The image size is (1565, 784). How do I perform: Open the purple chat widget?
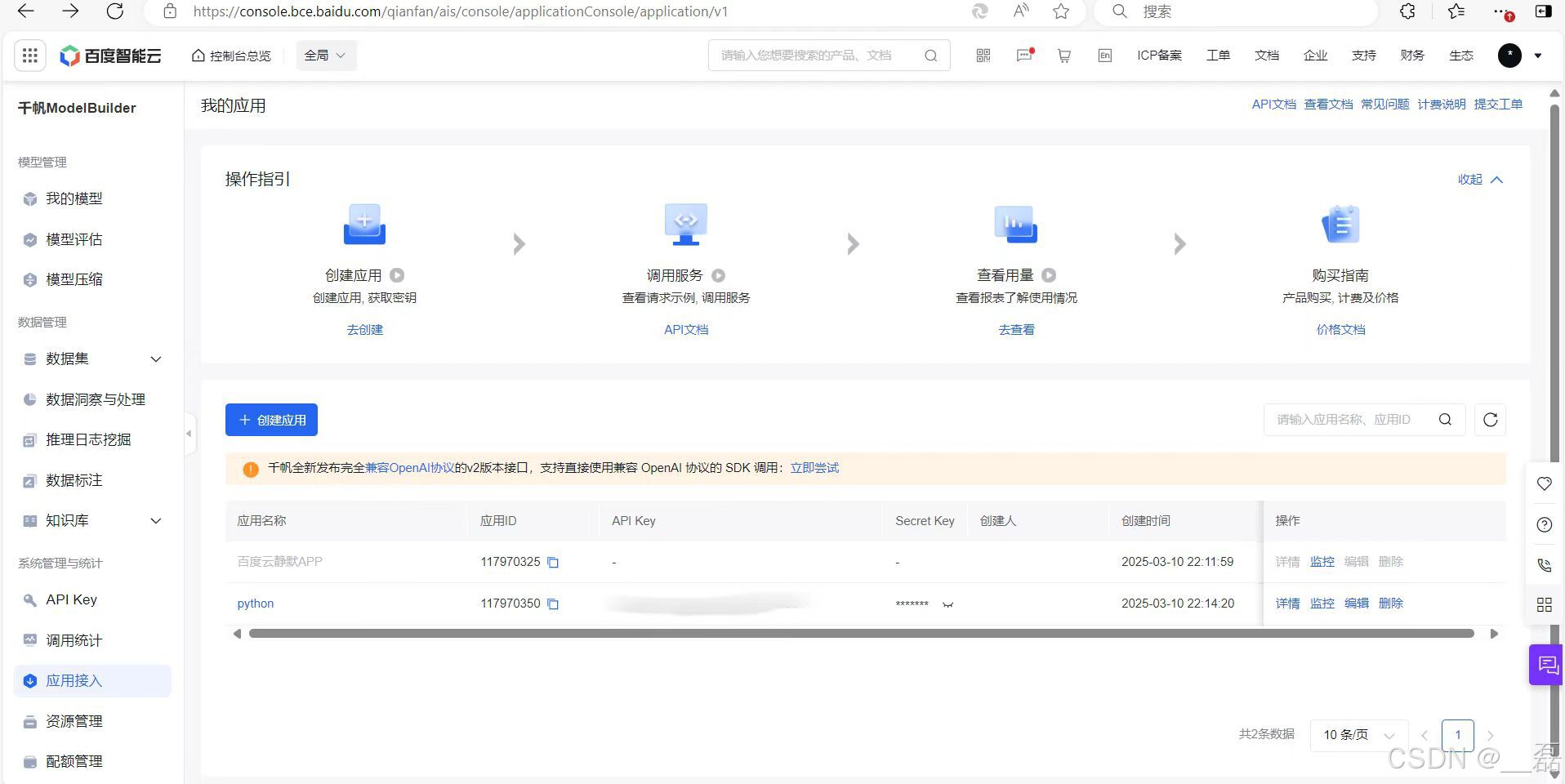[x=1547, y=665]
